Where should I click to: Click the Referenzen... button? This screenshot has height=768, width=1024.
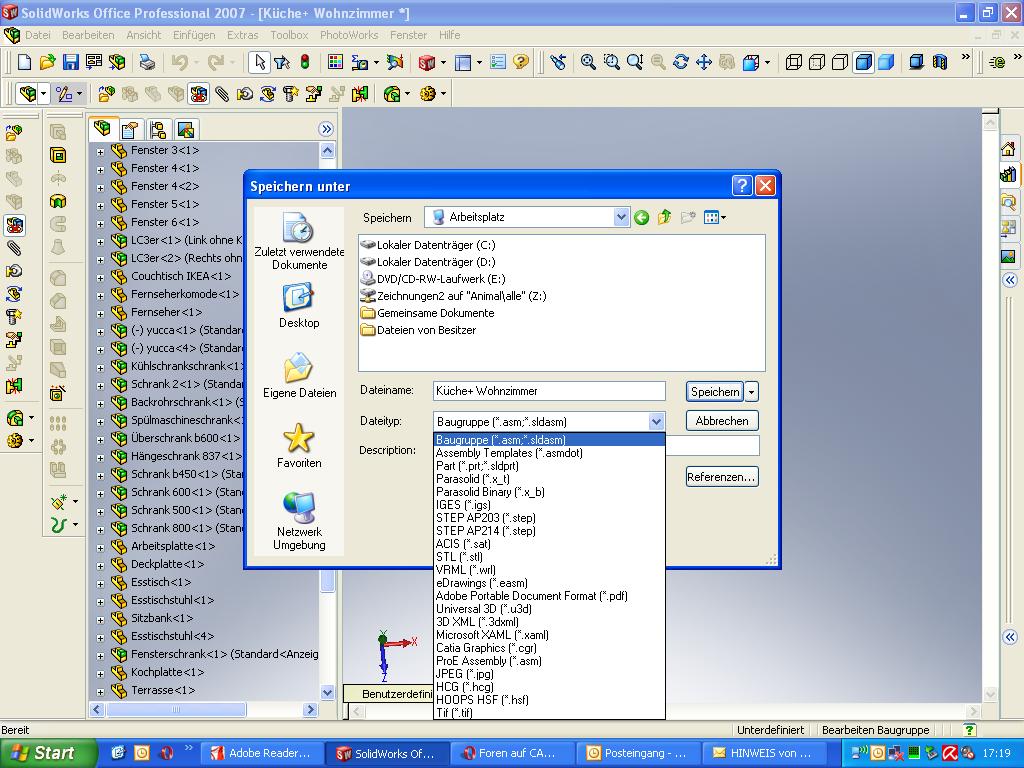point(722,477)
